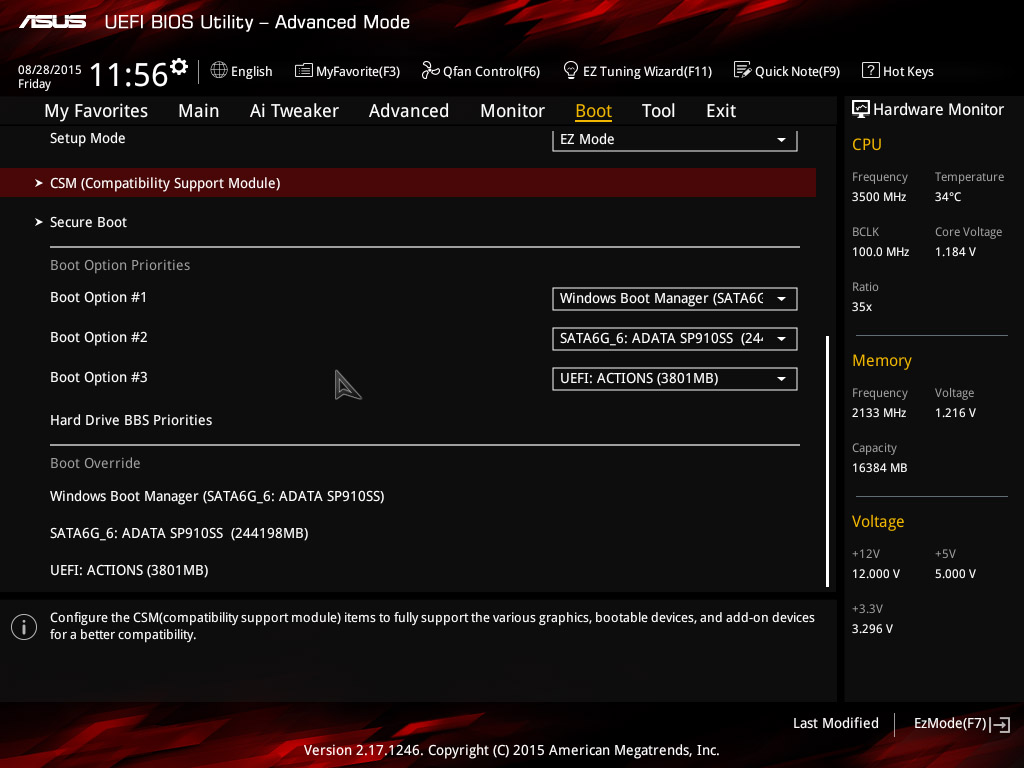Click the Hot Keys question mark icon
Viewport: 1024px width, 768px height.
click(x=871, y=71)
